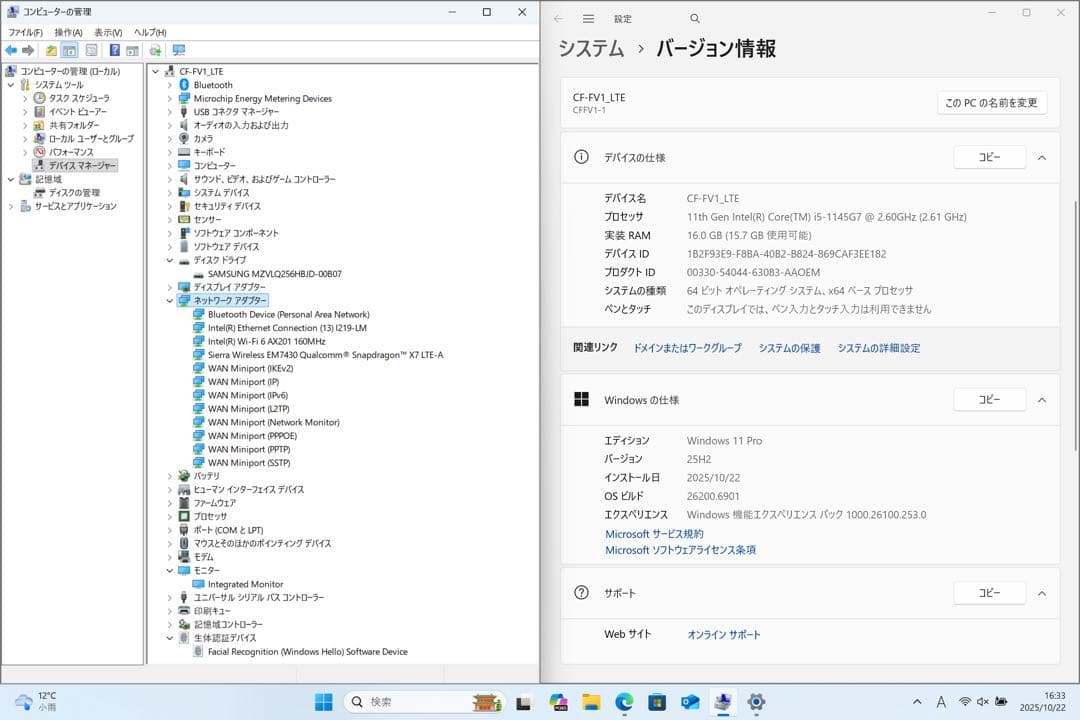Click the back navigation arrow in Computer Management
The image size is (1080, 720).
(12, 50)
